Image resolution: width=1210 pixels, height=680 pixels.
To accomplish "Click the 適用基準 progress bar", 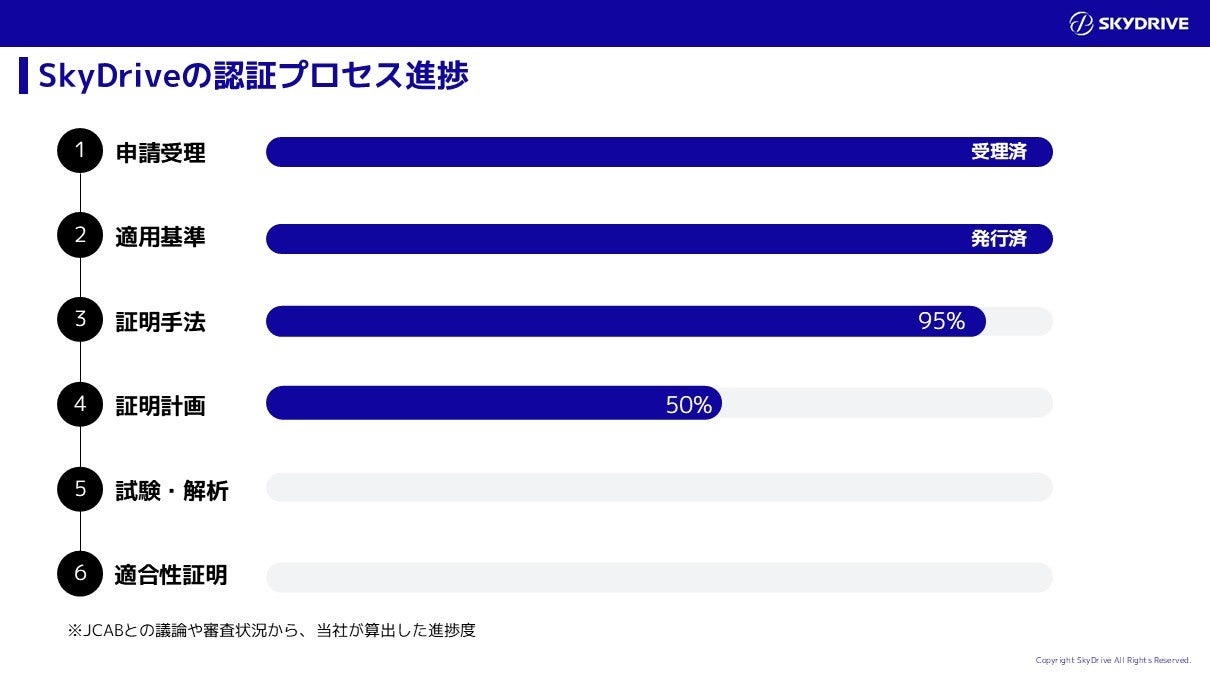I will pos(600,239).
